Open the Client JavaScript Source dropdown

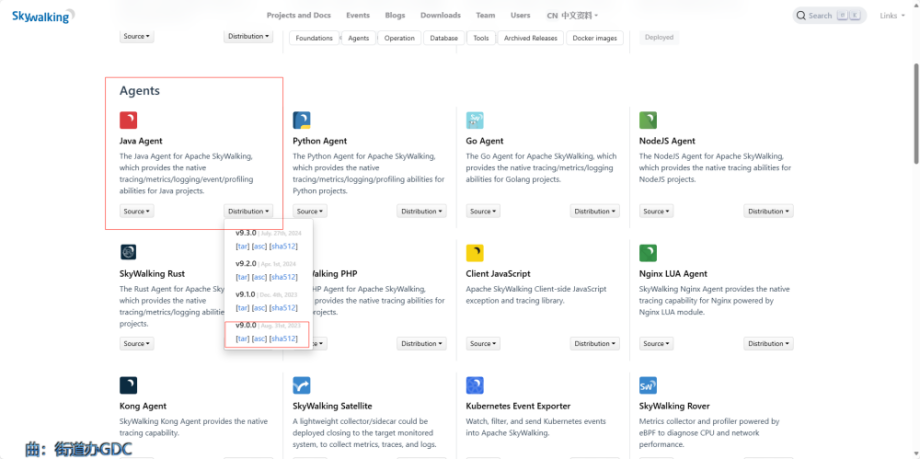[483, 344]
